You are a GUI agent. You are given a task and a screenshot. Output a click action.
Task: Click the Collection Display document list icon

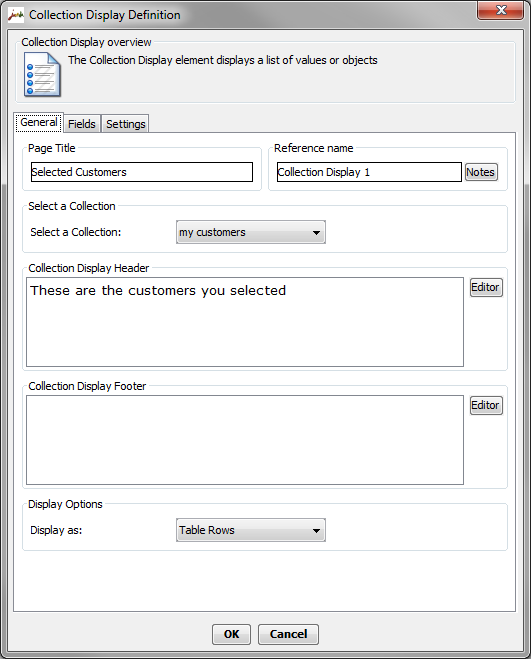tap(42, 74)
